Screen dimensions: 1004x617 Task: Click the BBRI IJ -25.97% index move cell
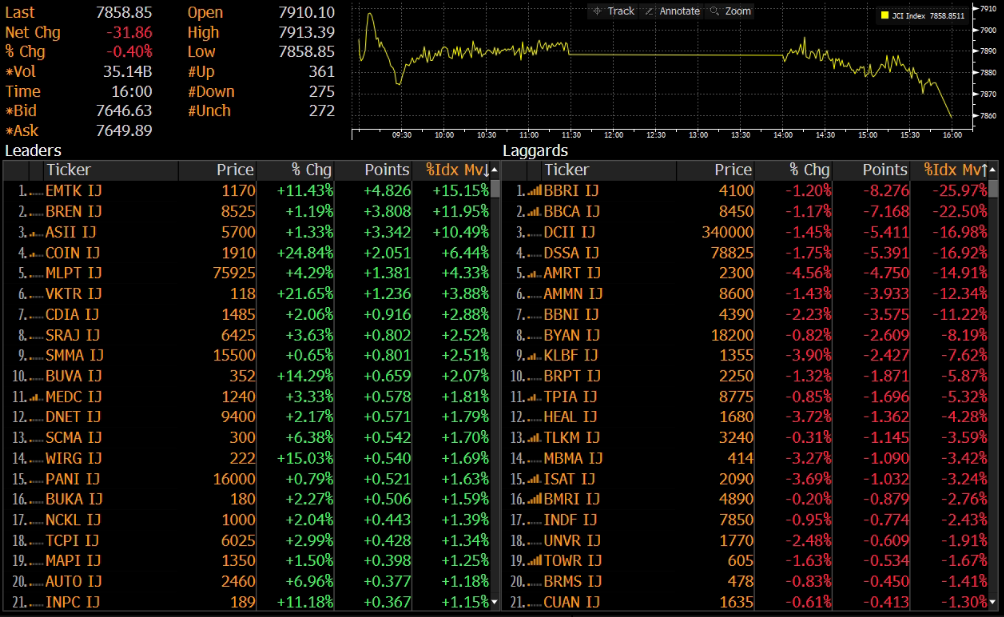pos(959,191)
